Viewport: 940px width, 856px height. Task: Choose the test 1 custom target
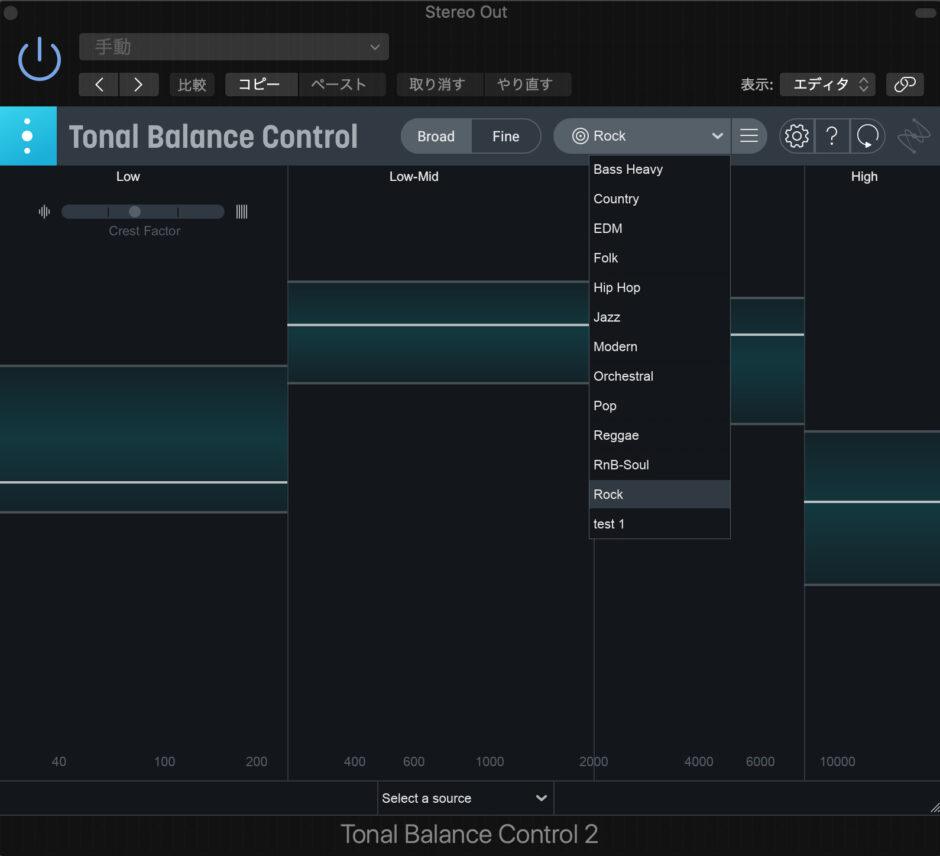coord(608,523)
